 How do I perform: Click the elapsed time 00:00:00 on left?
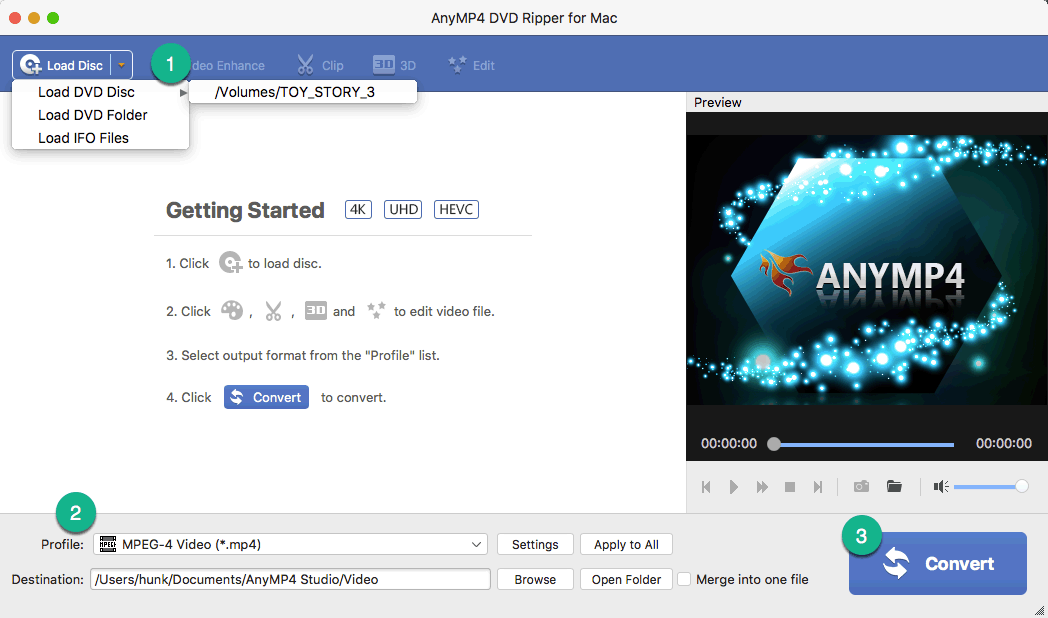(729, 444)
